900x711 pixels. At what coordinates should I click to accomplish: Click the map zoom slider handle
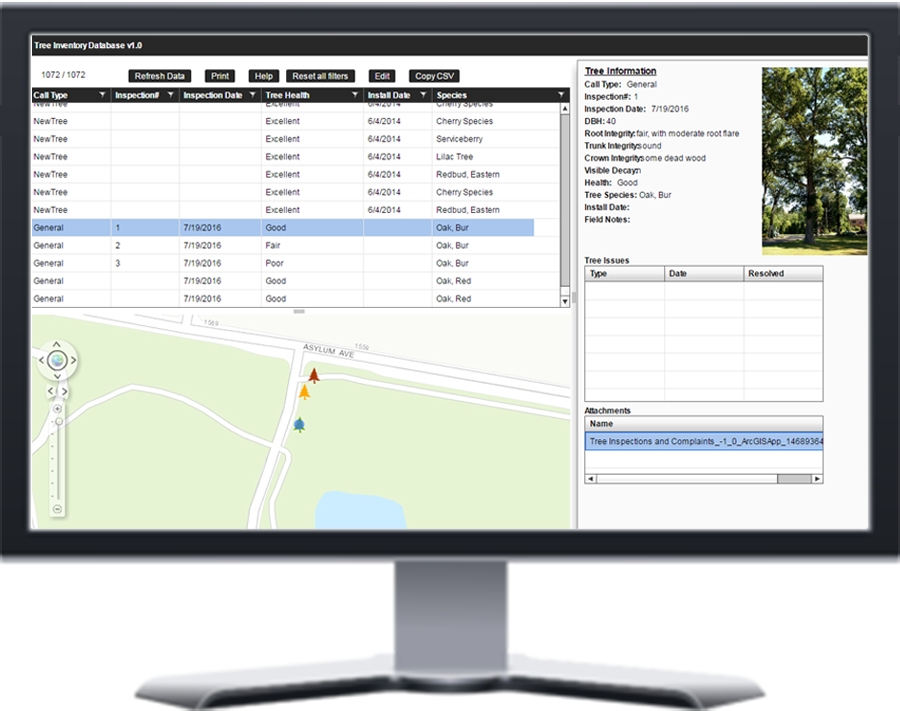click(58, 422)
